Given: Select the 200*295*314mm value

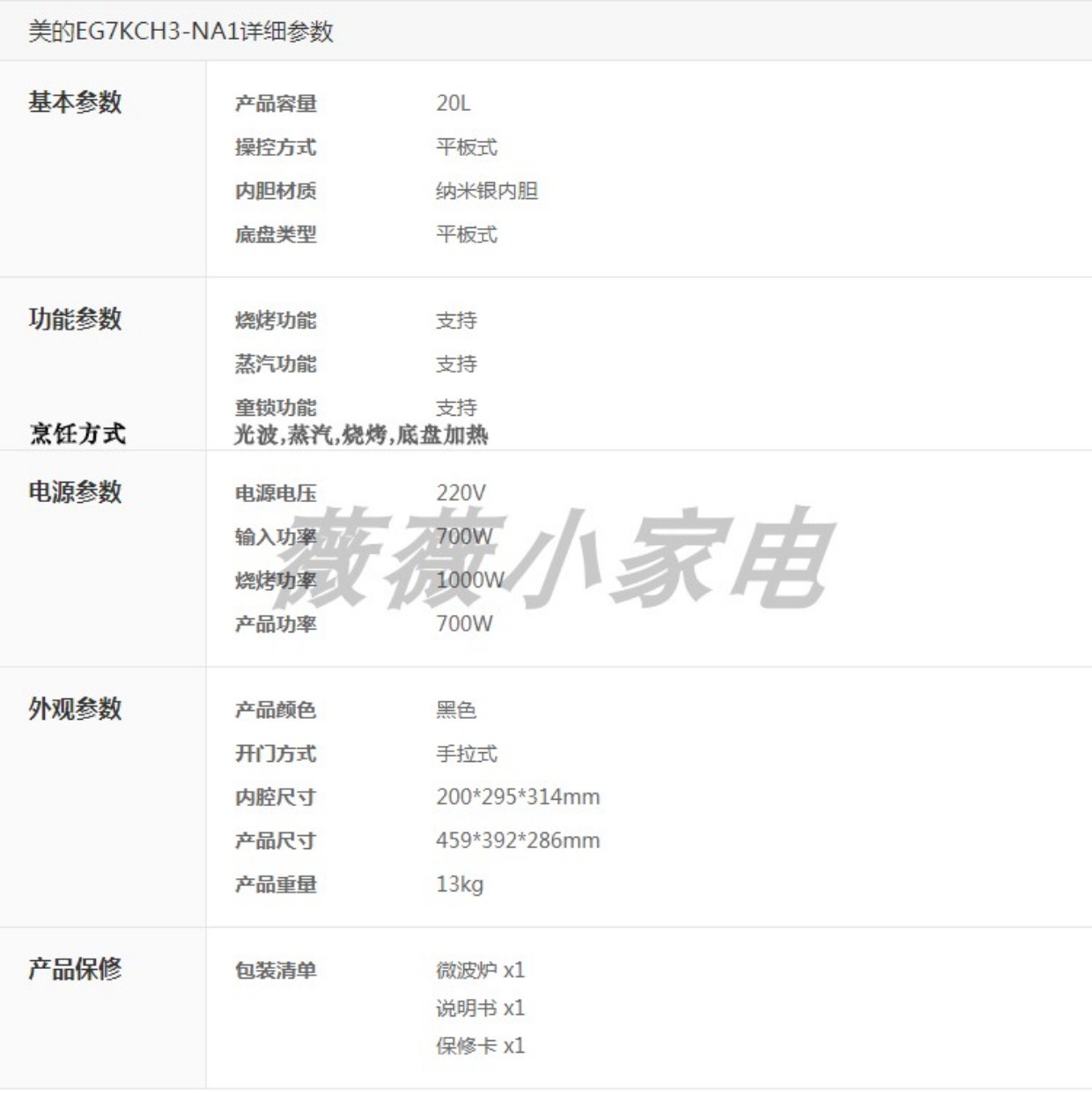Looking at the screenshot, I should coord(518,797).
